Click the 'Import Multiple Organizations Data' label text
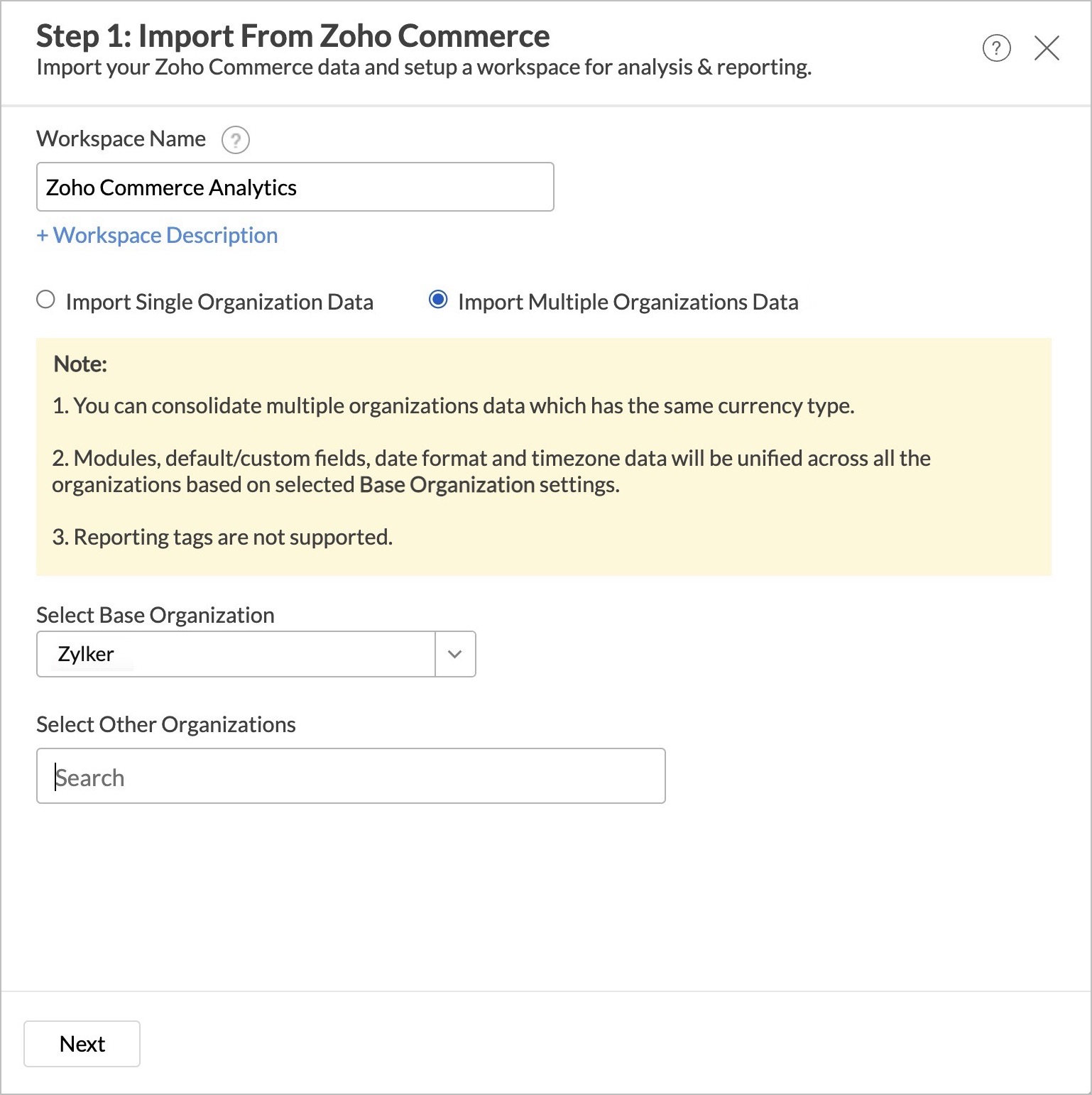The width and height of the screenshot is (1092, 1095). pyautogui.click(x=628, y=303)
